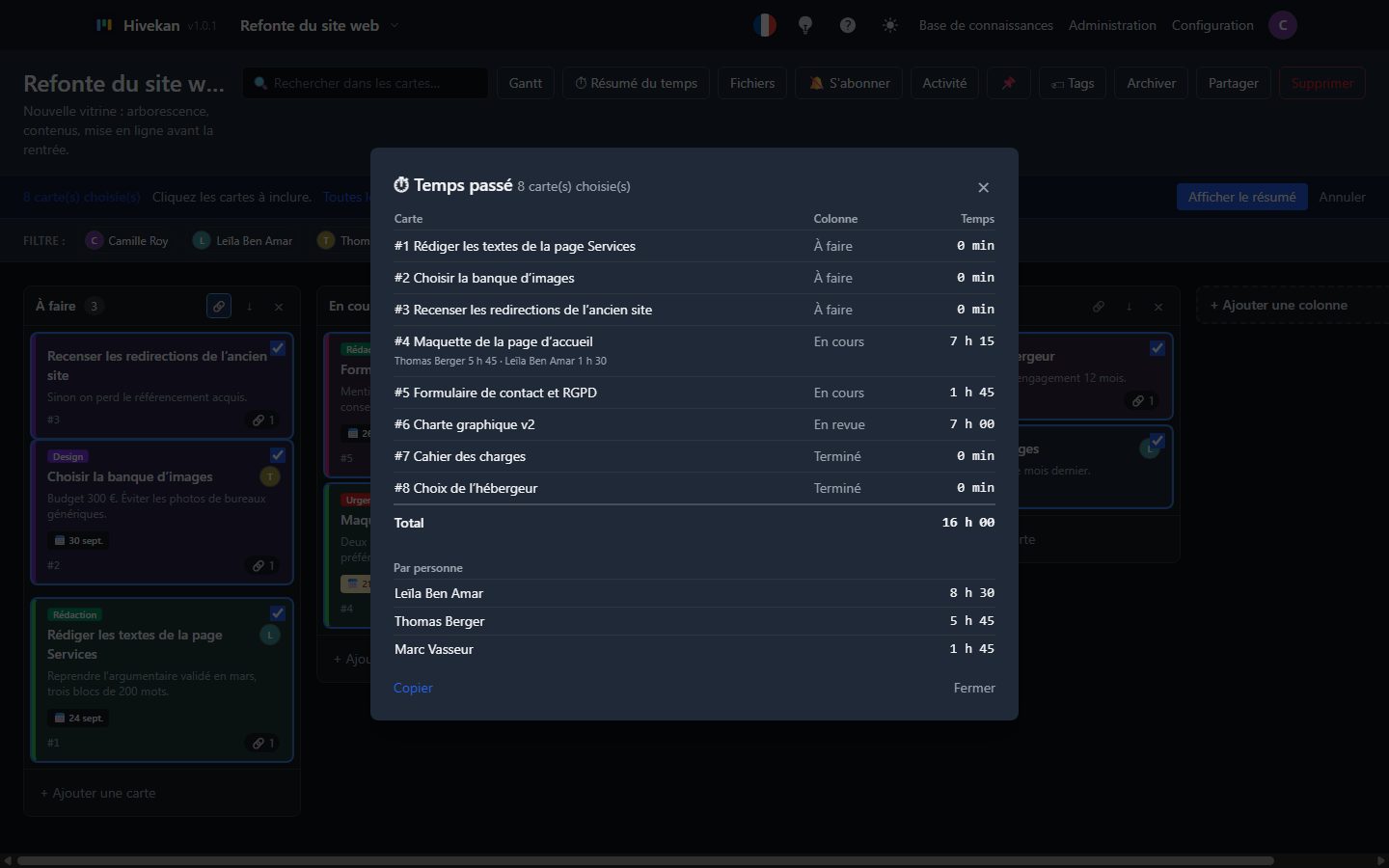Toggle the theme with the sun icon

coord(890,25)
